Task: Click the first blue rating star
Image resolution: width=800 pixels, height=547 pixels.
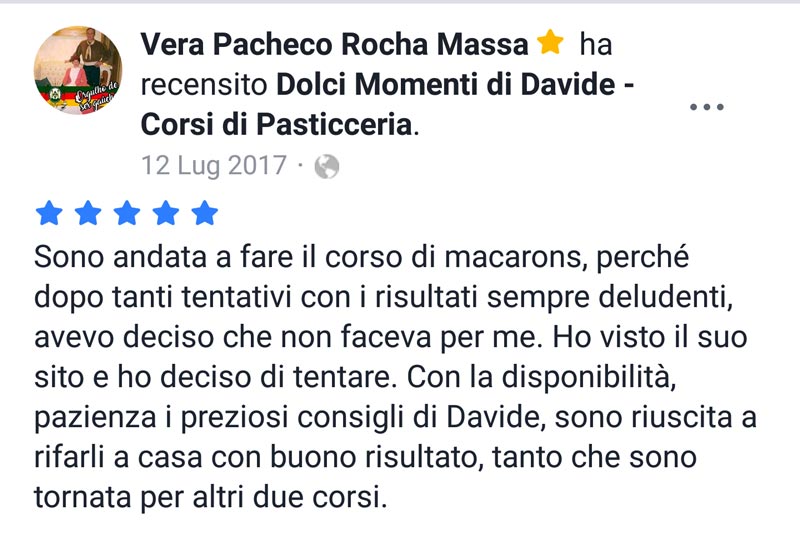Action: (x=49, y=213)
